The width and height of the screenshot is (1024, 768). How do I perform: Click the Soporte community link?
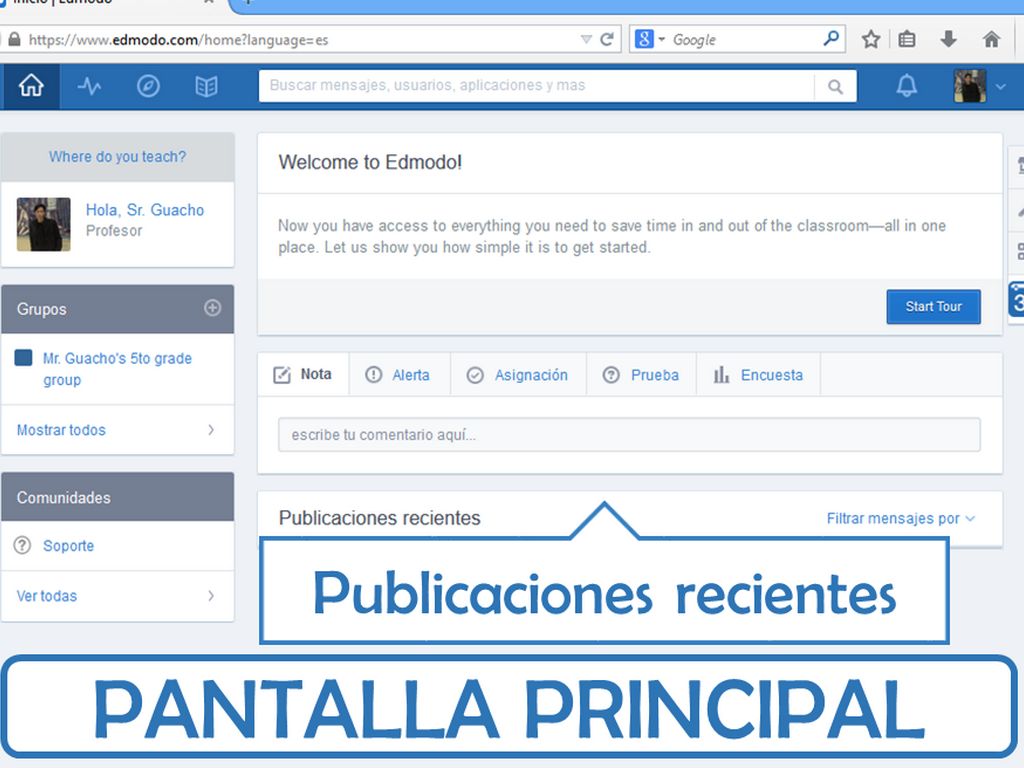(x=68, y=546)
